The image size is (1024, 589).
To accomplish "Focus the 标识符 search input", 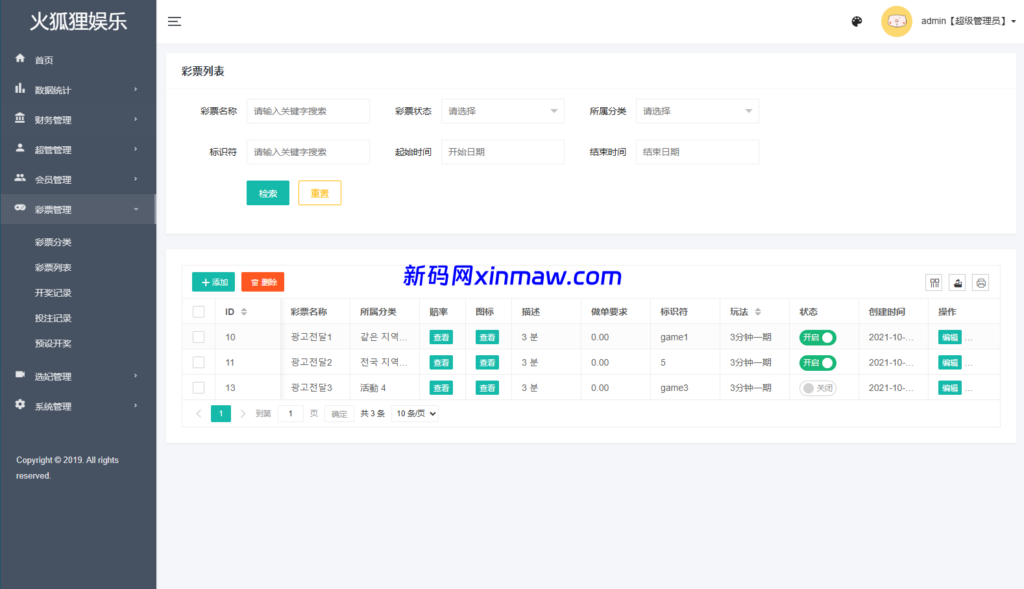I will 308,151.
